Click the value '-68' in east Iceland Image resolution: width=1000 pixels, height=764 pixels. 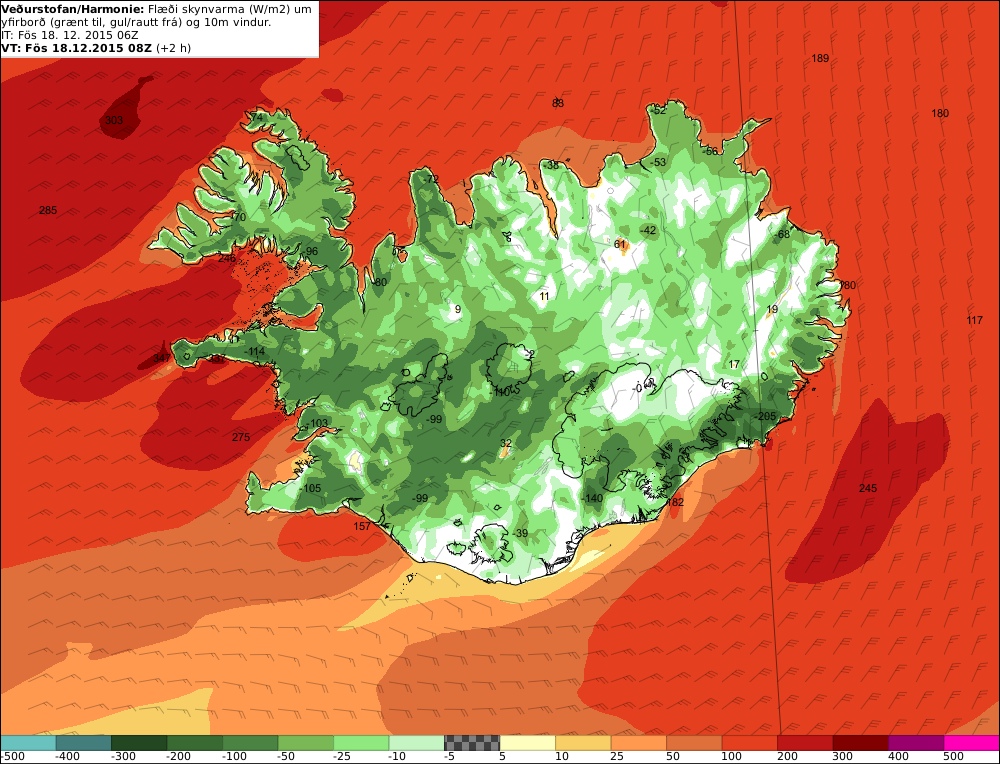tap(782, 234)
